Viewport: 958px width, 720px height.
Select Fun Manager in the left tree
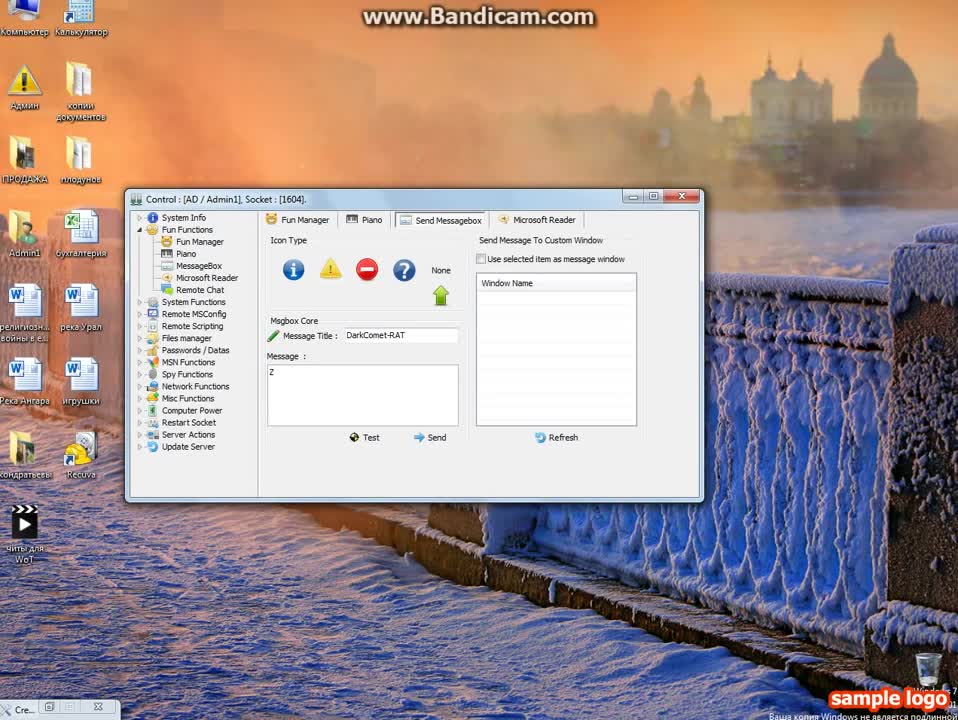pyautogui.click(x=199, y=242)
